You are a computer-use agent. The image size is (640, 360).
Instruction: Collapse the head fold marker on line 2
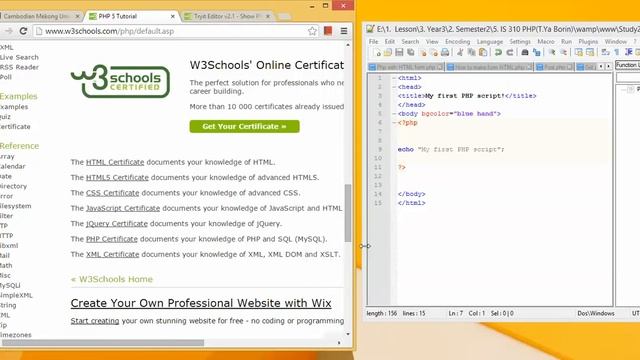[394, 87]
